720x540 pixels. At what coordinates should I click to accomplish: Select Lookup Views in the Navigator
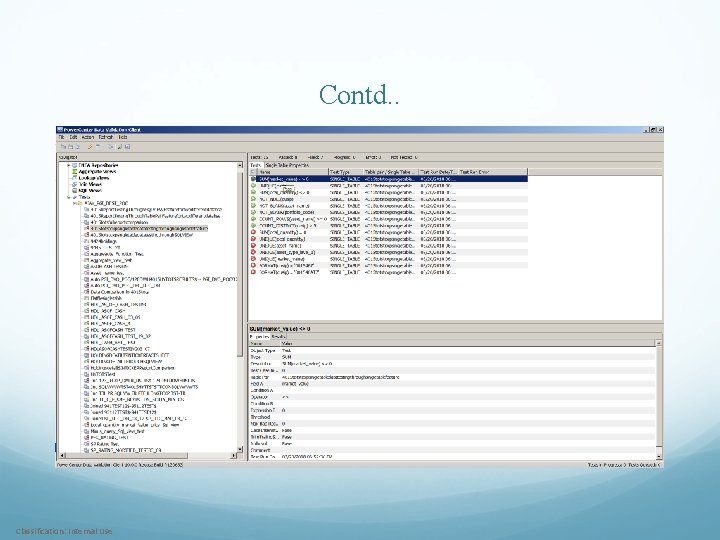[94, 178]
